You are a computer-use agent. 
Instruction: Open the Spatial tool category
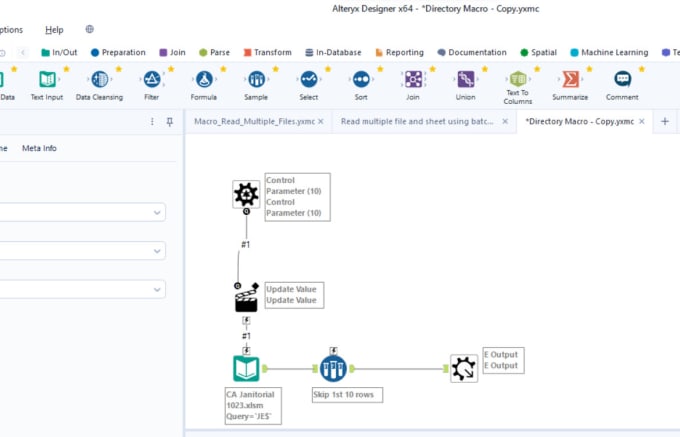538,52
